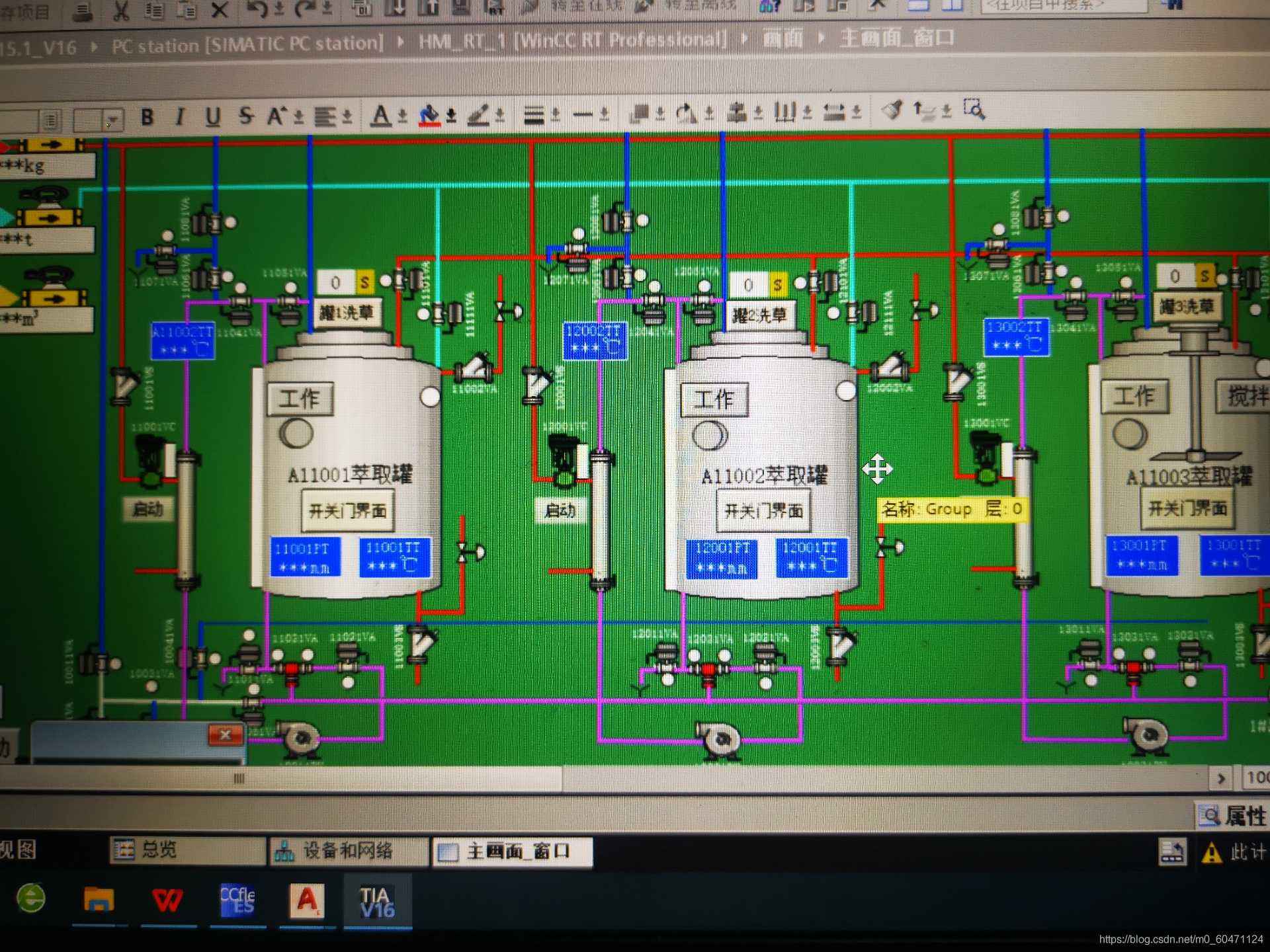Expand the text alignment options arrow
The width and height of the screenshot is (1270, 952).
(x=347, y=116)
